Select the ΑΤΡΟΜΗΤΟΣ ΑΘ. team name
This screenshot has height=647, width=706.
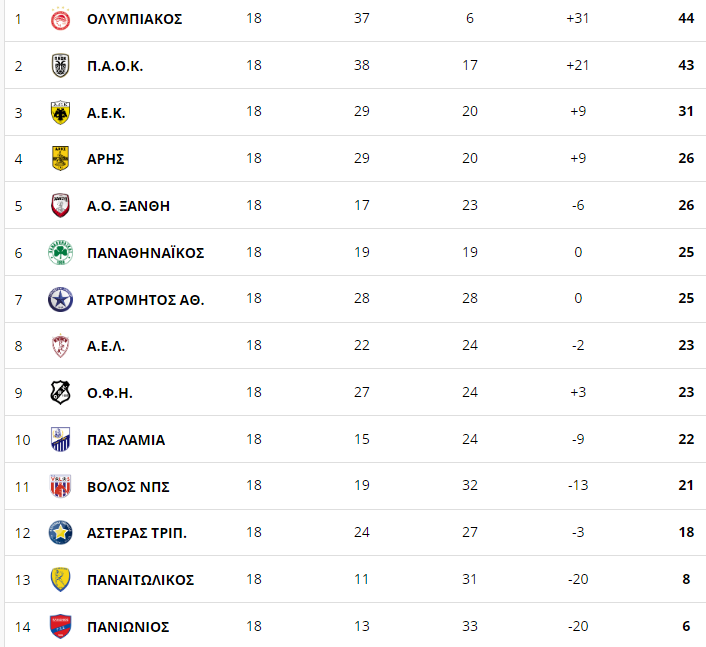point(145,300)
